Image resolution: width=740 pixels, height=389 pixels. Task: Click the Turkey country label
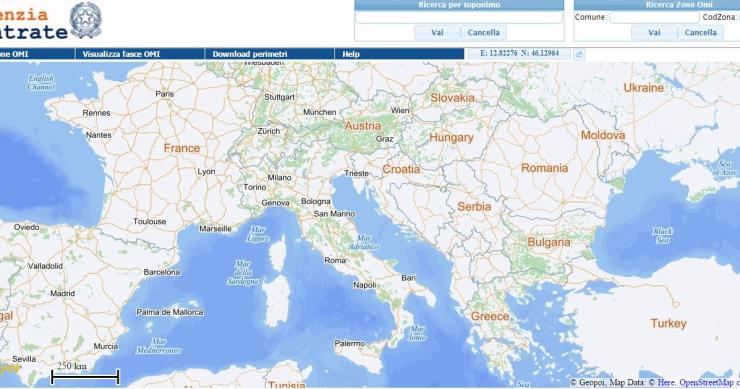668,323
